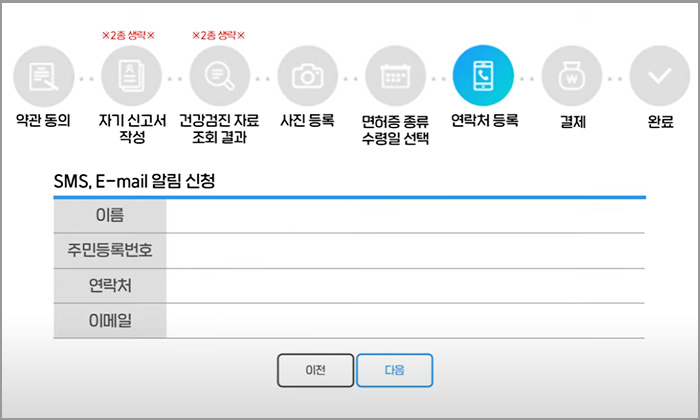Click the 건강검진 자료 조회 결과 label
The height and width of the screenshot is (420, 700).
[219, 129]
